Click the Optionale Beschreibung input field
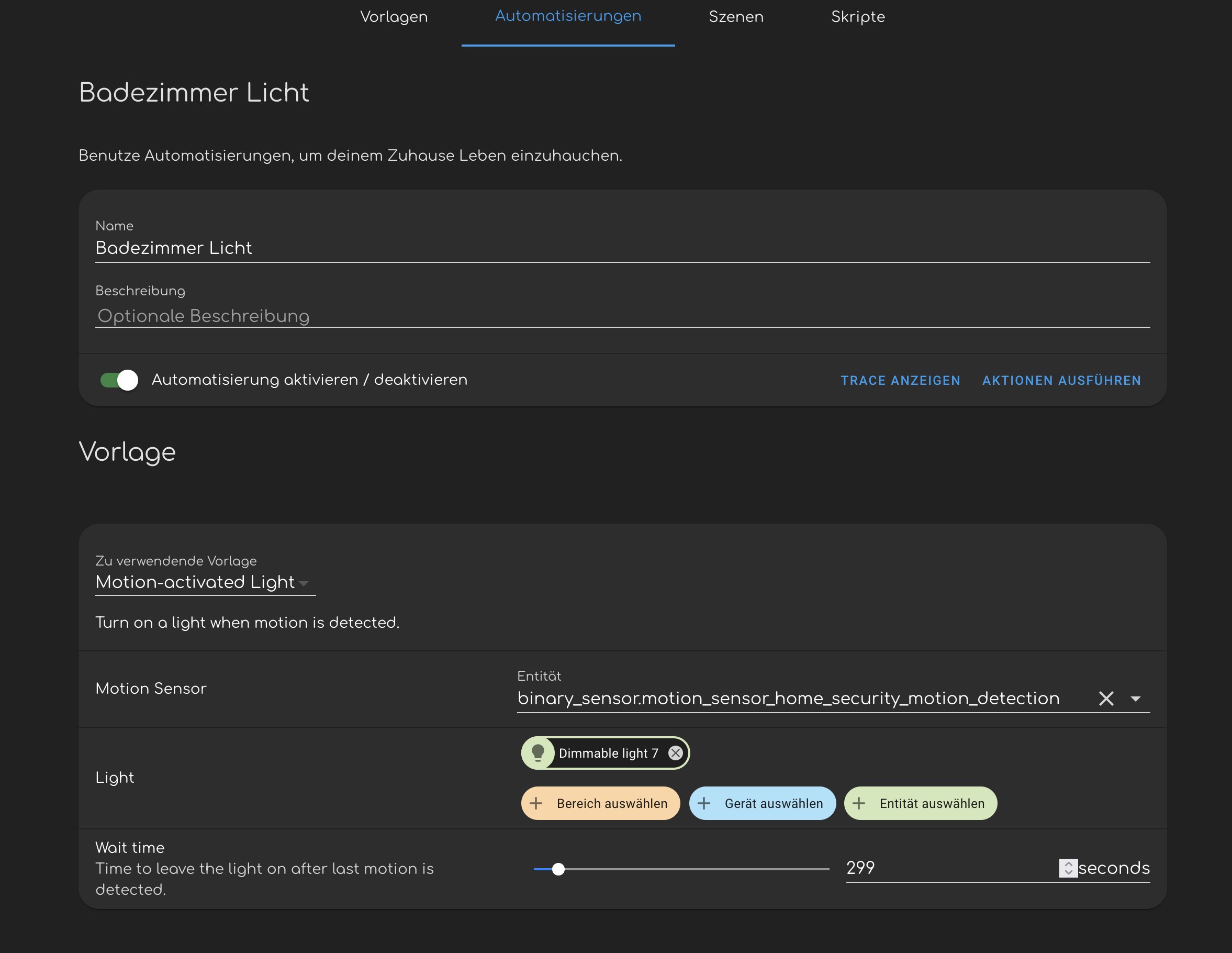This screenshot has height=953, width=1232. [621, 316]
